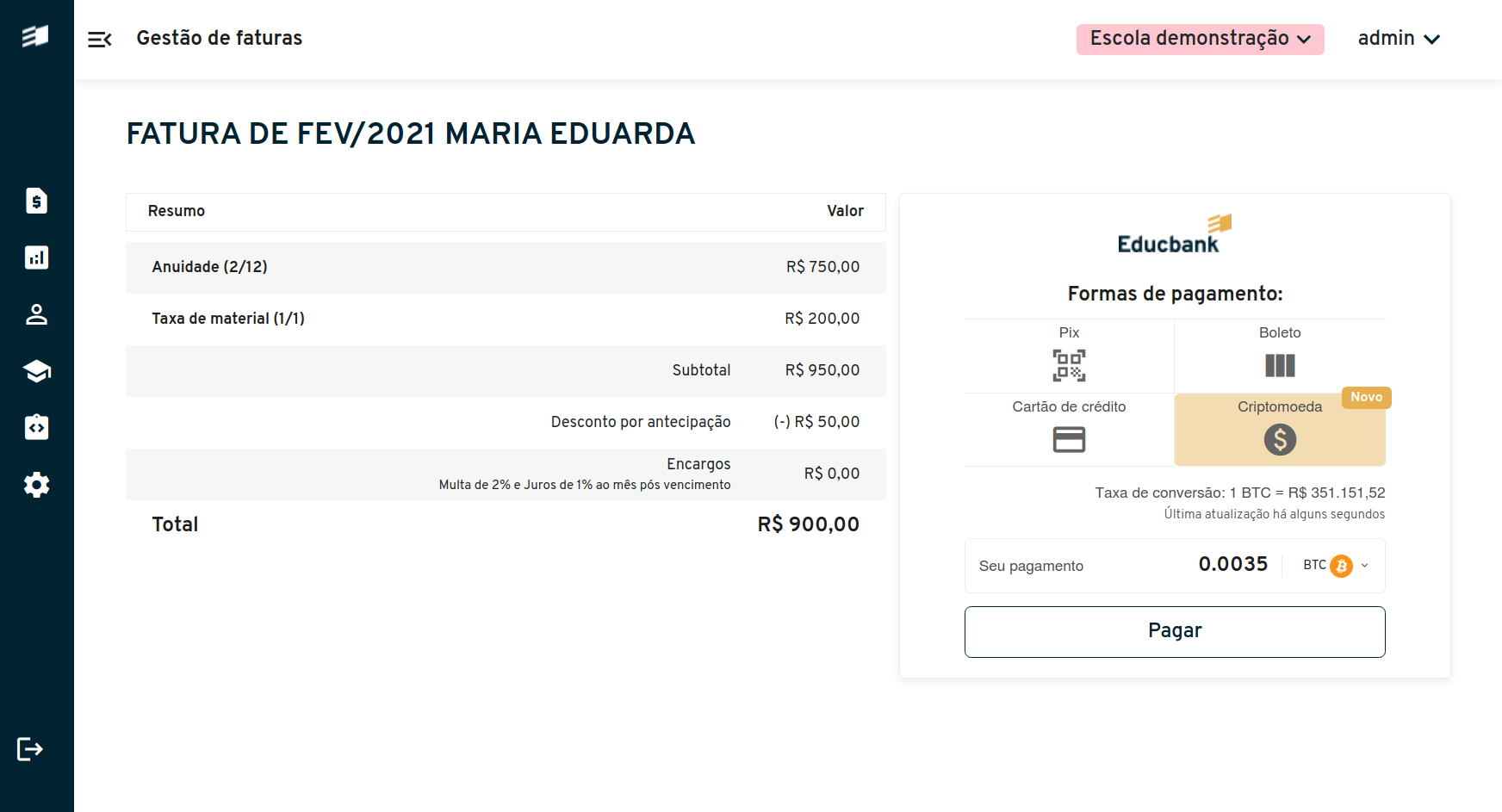Open the user profile icon in sidebar

tap(36, 314)
